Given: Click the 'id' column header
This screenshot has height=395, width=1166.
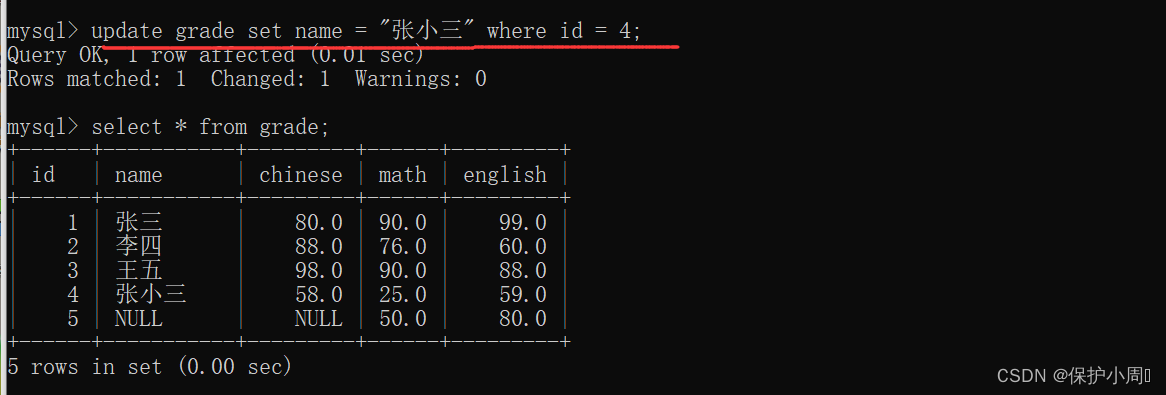Looking at the screenshot, I should (x=44, y=175).
